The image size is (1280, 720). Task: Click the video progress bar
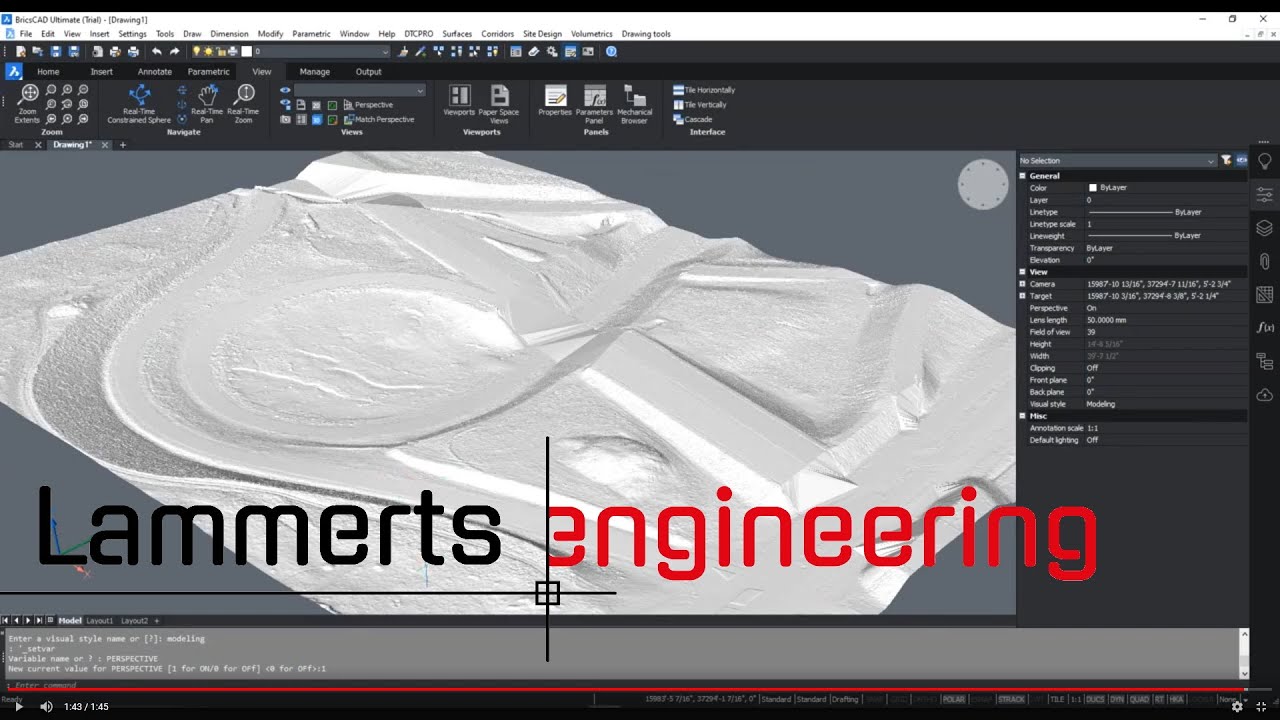point(640,689)
